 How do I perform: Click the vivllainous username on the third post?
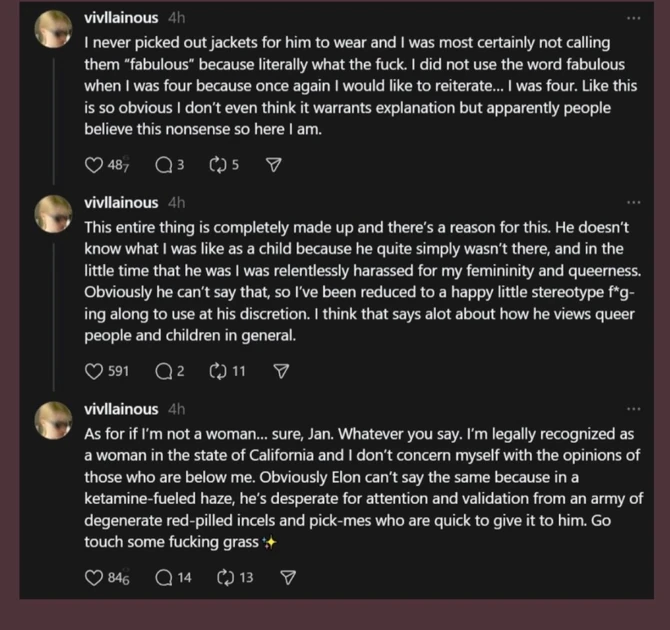[121, 409]
